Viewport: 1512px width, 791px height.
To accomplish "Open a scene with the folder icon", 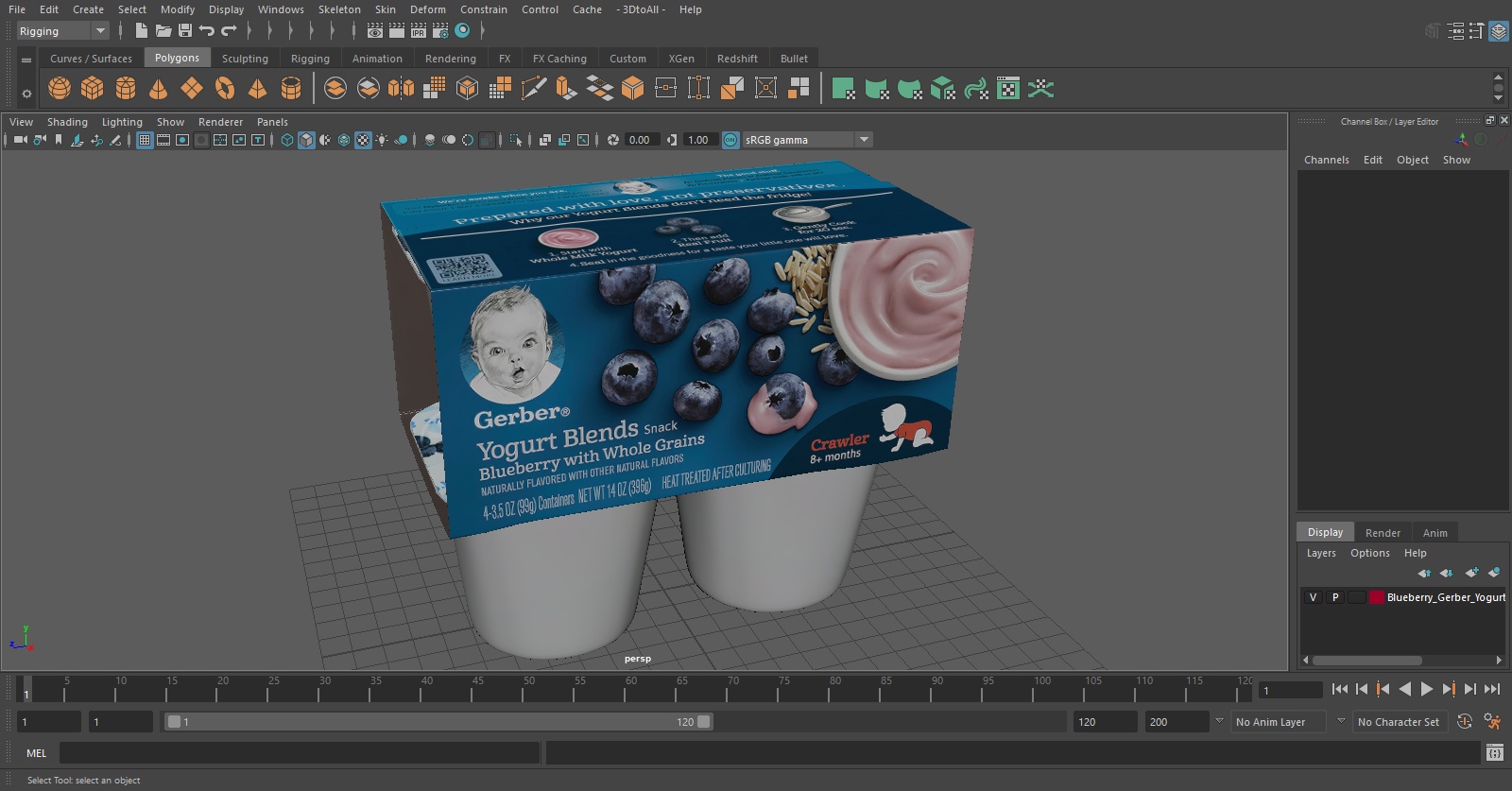I will [163, 31].
